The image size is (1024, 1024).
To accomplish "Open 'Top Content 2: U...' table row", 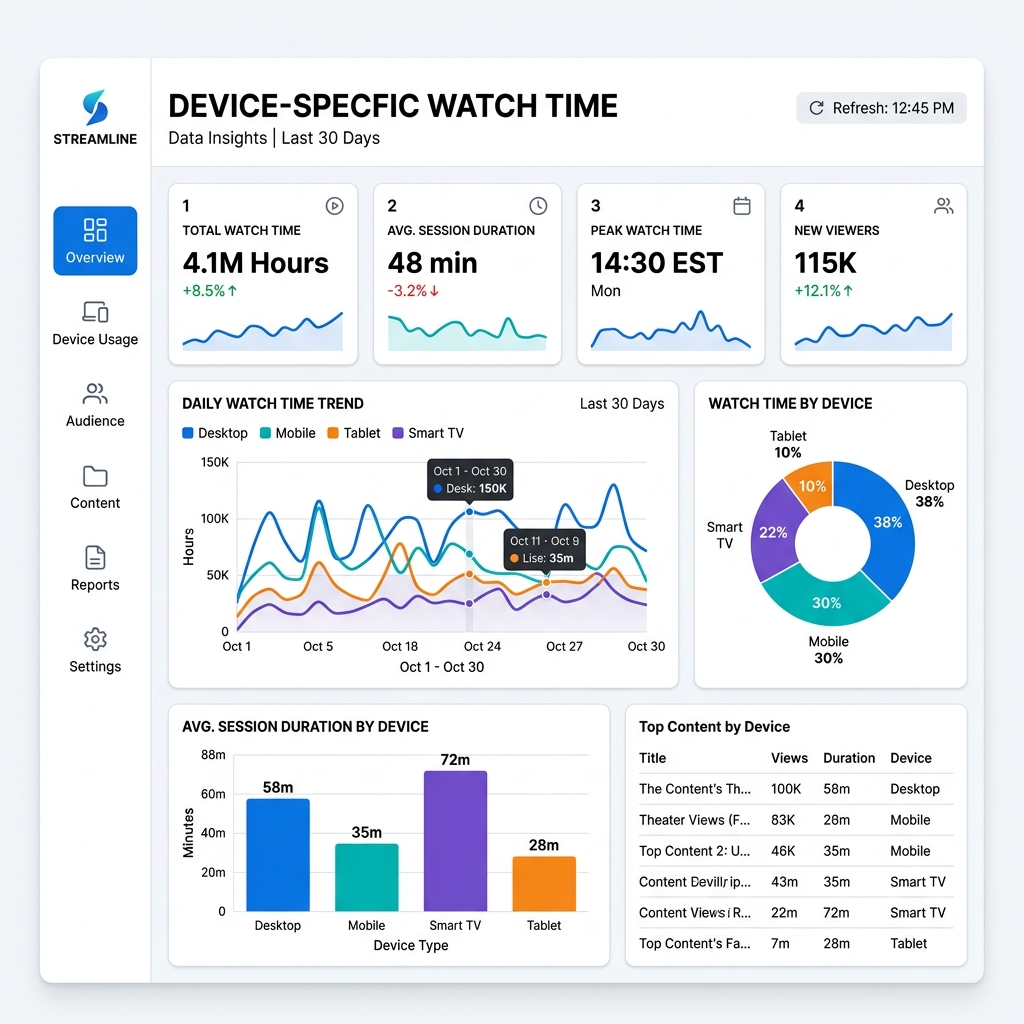I will (795, 851).
